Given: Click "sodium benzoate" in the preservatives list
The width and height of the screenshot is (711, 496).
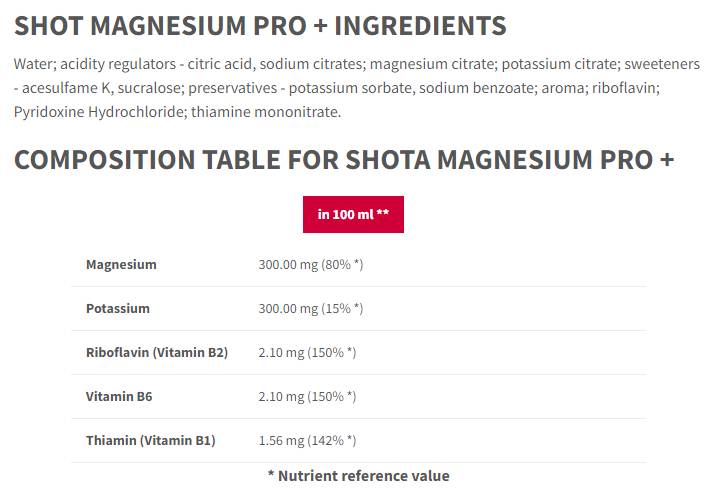Looking at the screenshot, I should pyautogui.click(x=472, y=88).
